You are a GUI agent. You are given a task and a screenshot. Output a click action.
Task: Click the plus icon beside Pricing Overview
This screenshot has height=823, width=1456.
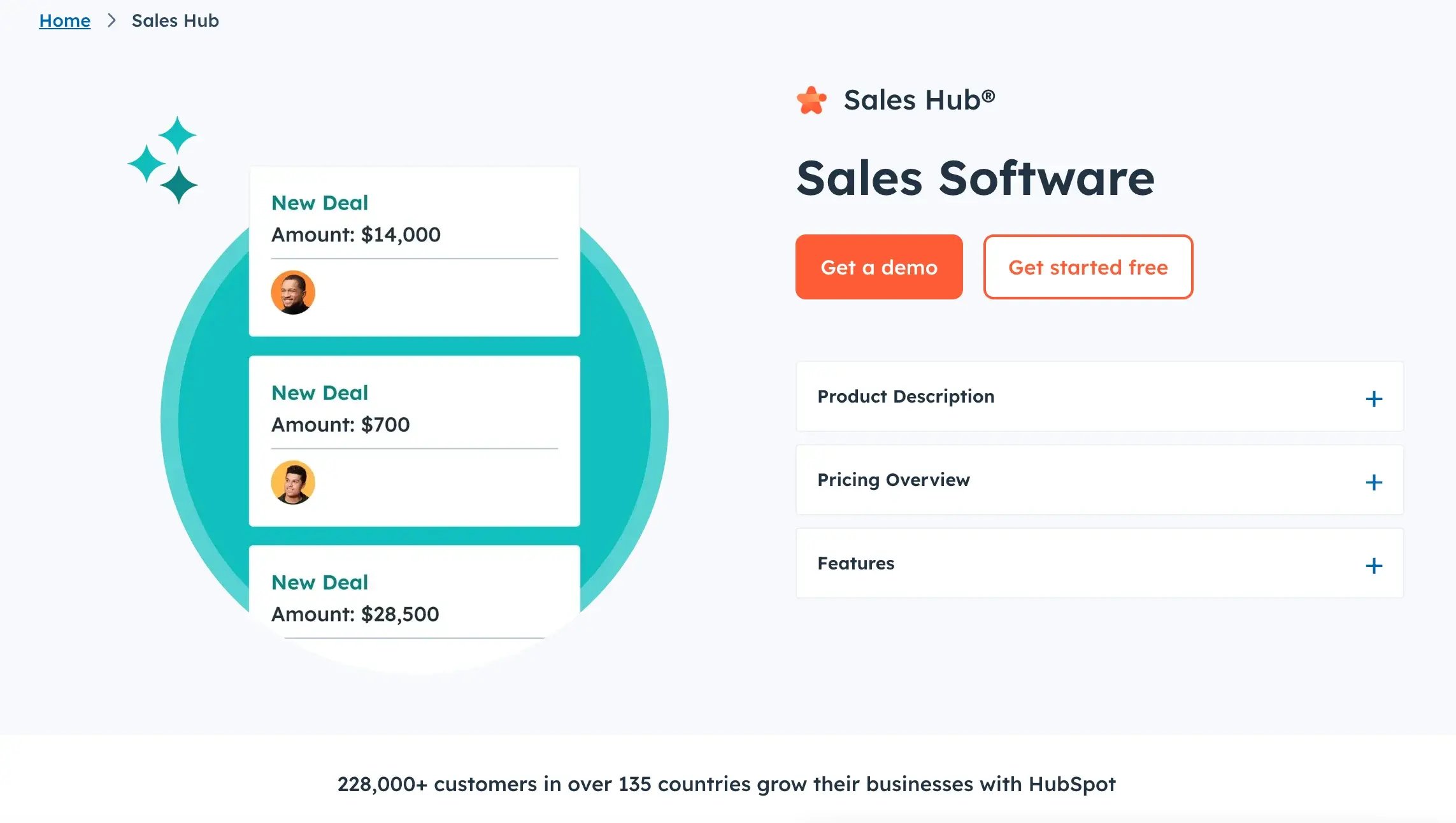(1374, 482)
